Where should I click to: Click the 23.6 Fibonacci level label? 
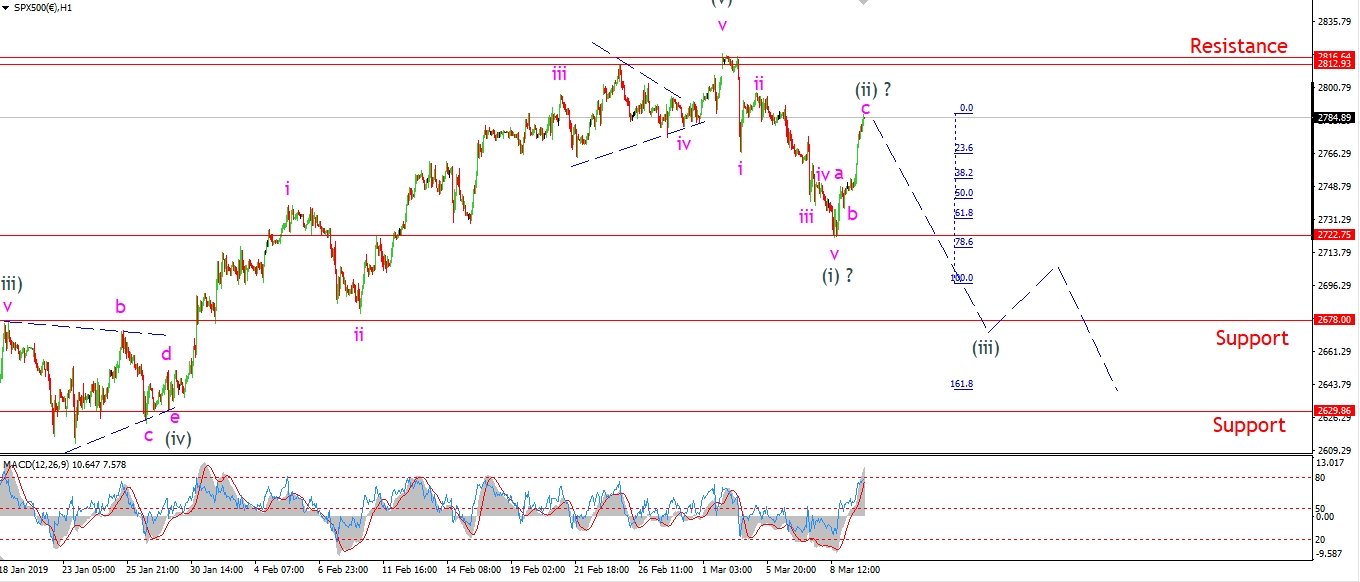tap(963, 148)
